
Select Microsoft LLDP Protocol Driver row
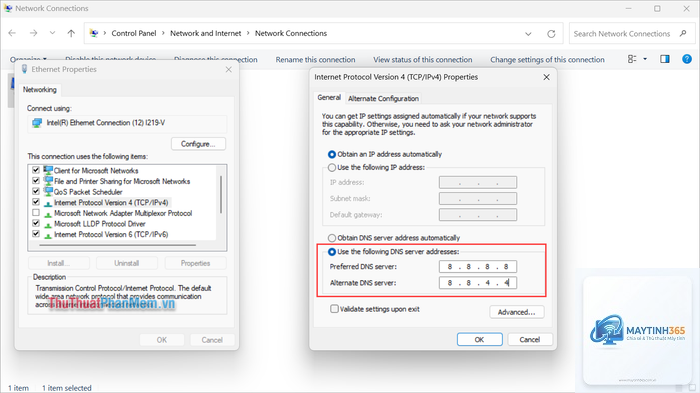100,224
